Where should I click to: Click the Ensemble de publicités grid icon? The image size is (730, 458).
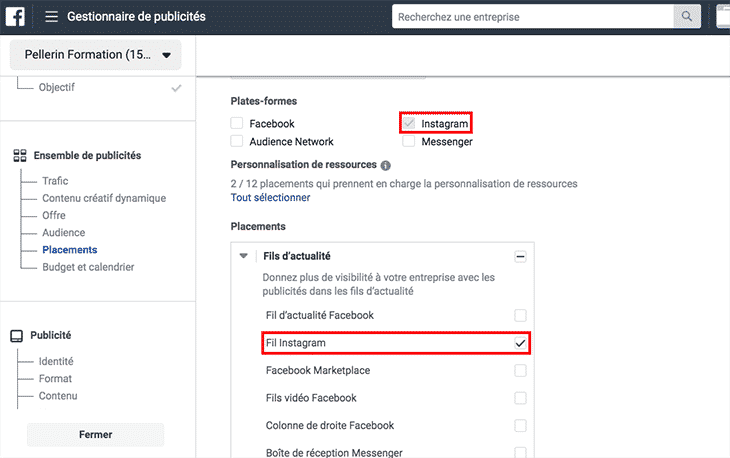click(19, 156)
